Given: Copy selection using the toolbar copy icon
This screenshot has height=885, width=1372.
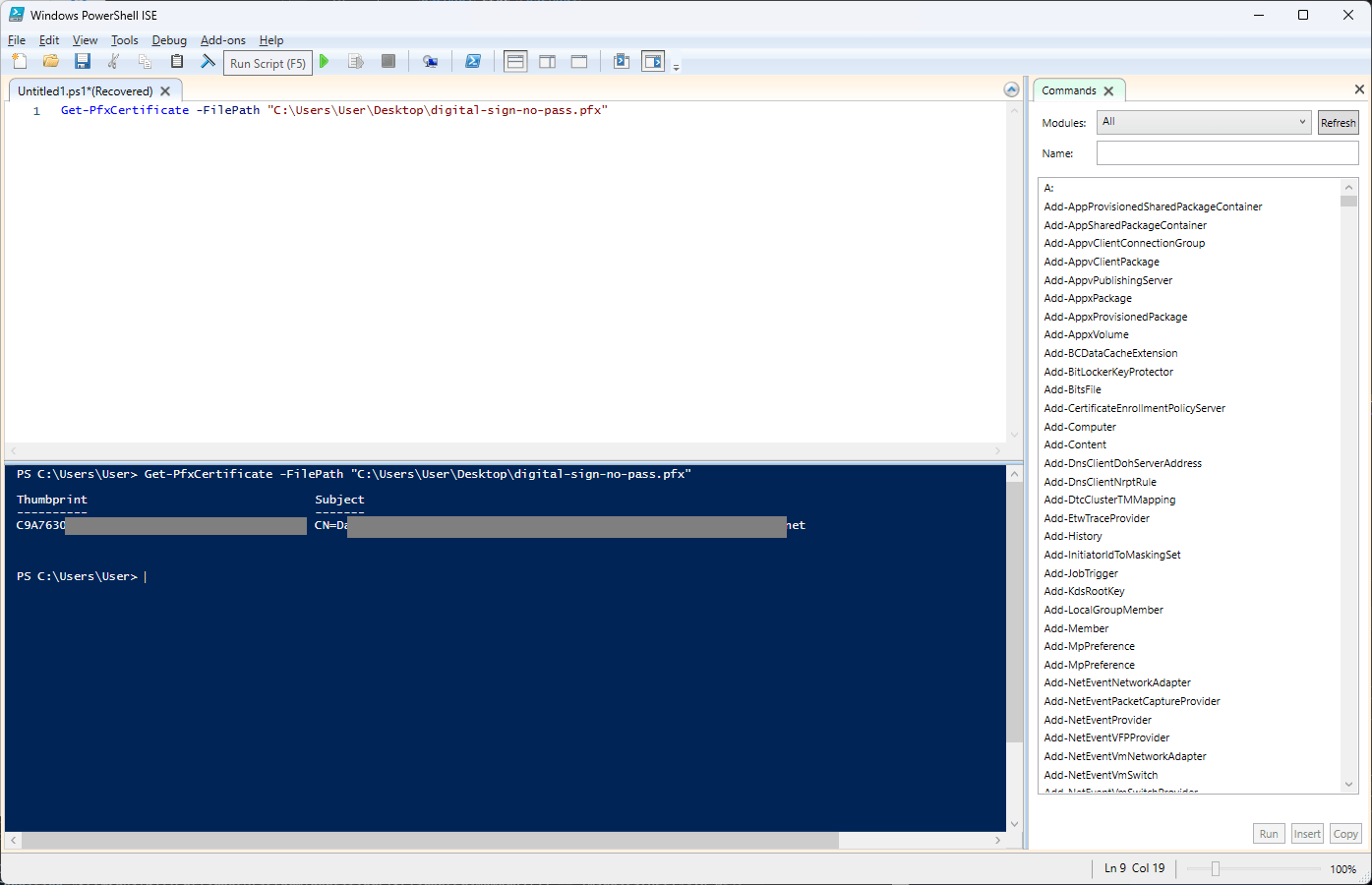Looking at the screenshot, I should click(145, 61).
